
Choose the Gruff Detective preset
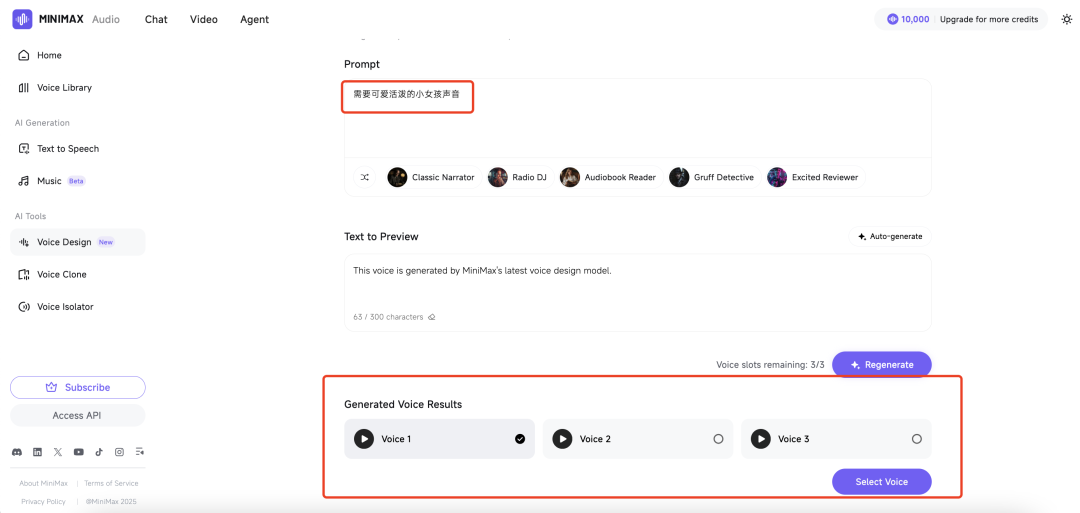click(x=714, y=177)
